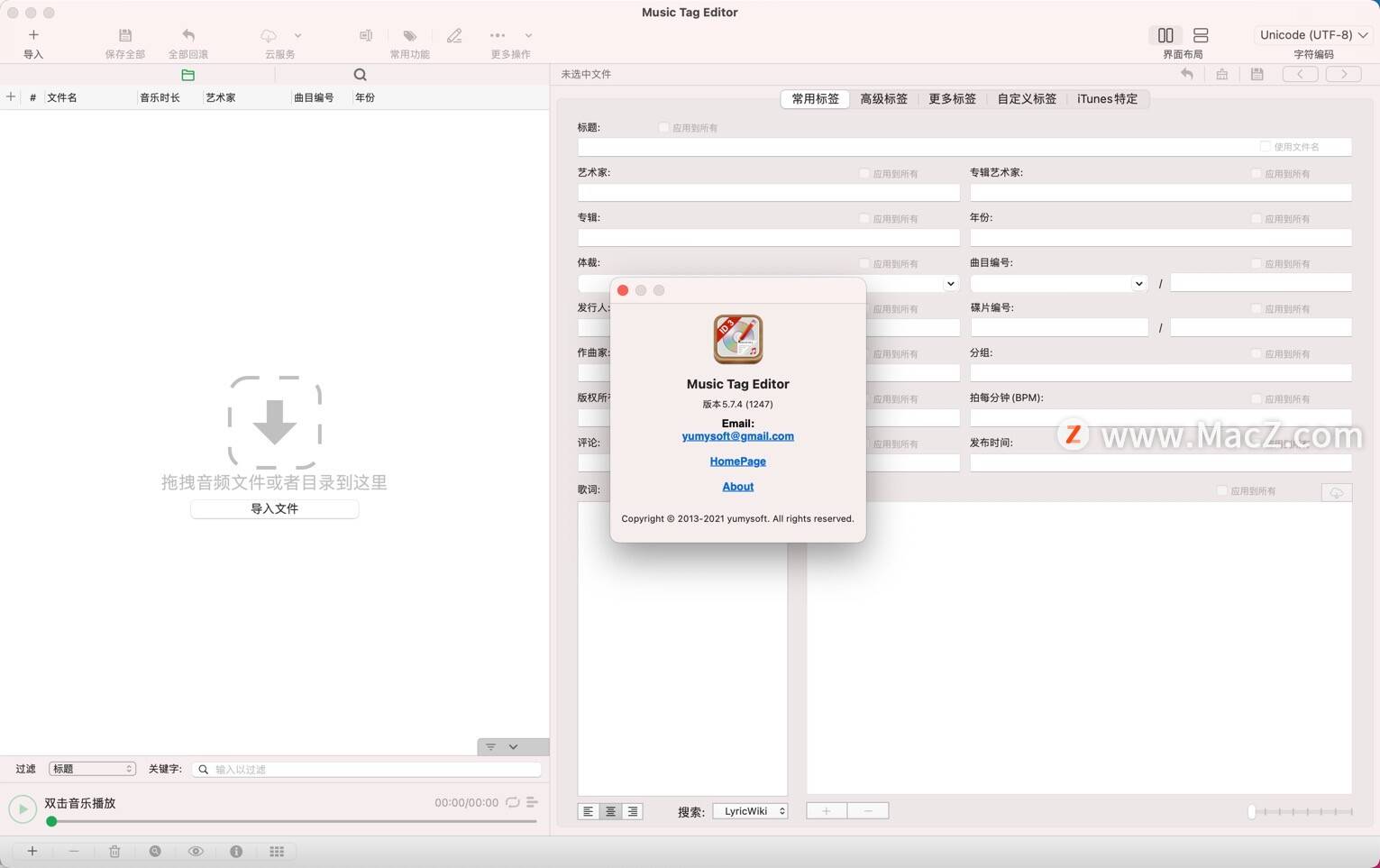Click the Import plus icon in toolbar
The height and width of the screenshot is (868, 1380).
(33, 35)
